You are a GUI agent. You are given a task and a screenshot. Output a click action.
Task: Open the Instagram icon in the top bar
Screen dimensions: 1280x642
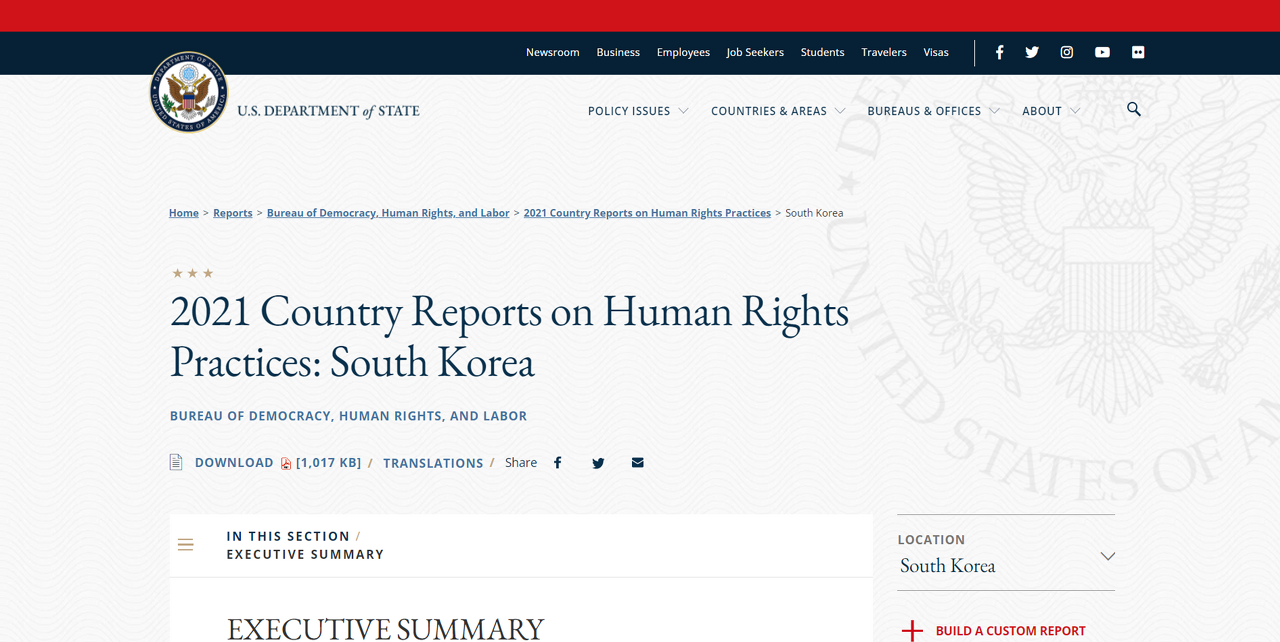coord(1067,52)
